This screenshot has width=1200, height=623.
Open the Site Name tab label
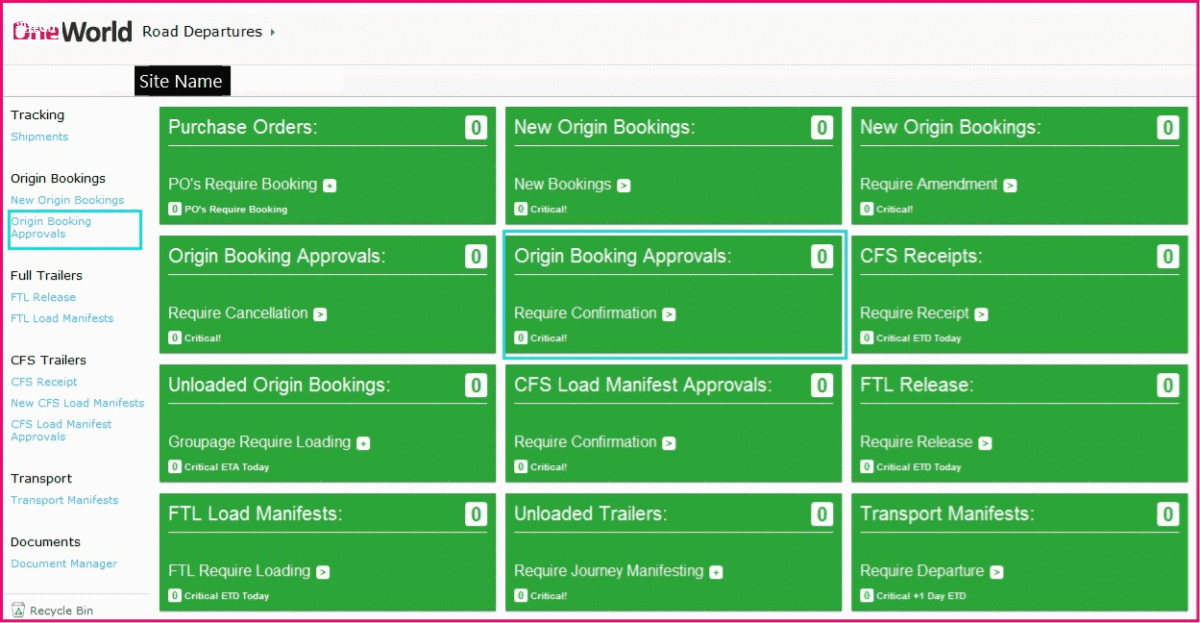click(181, 81)
